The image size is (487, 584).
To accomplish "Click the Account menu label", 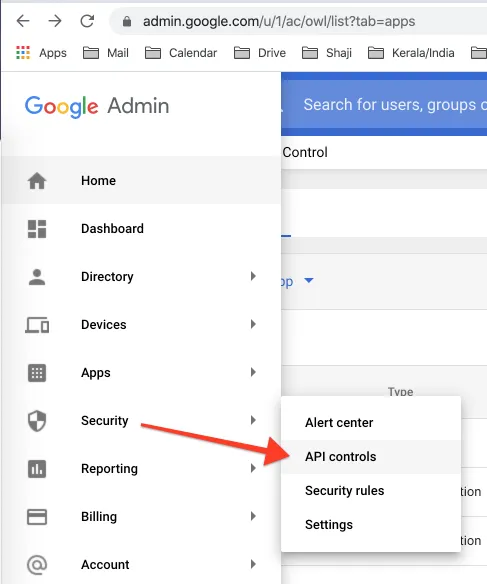I will pyautogui.click(x=105, y=565).
